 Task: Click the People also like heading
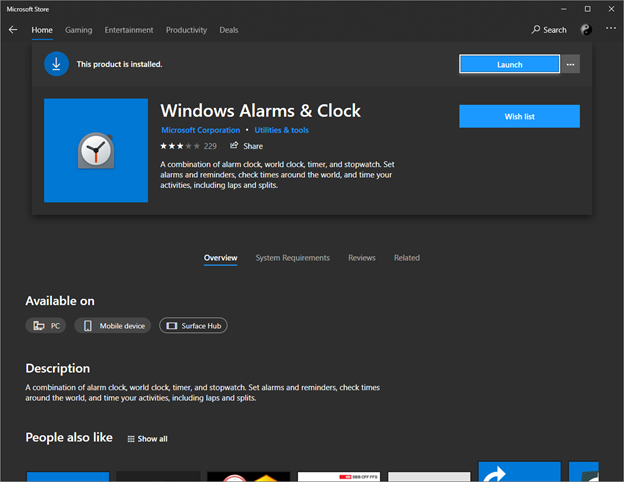(69, 437)
